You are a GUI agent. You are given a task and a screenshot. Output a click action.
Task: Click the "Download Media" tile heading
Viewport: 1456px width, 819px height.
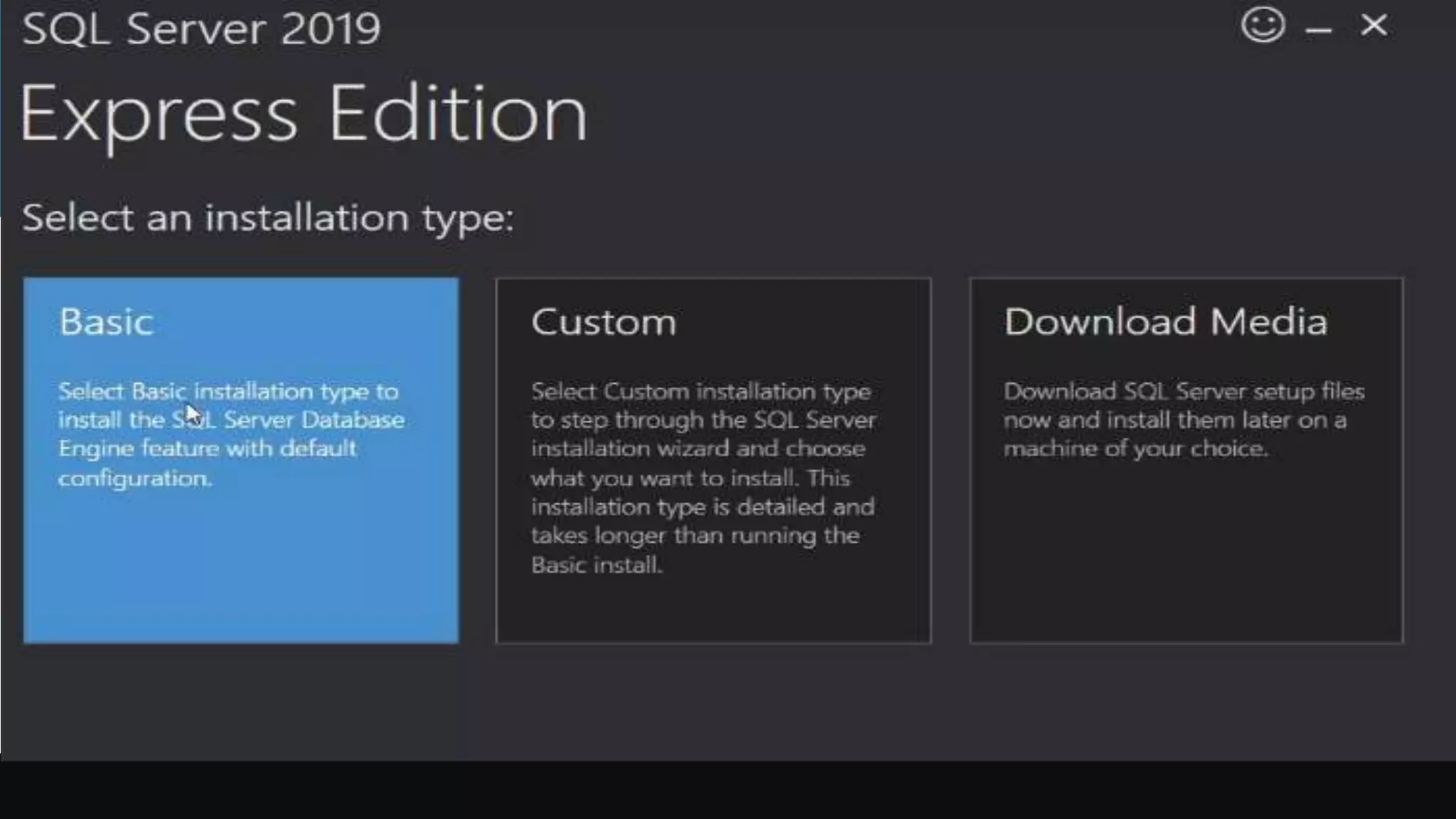[x=1166, y=321]
